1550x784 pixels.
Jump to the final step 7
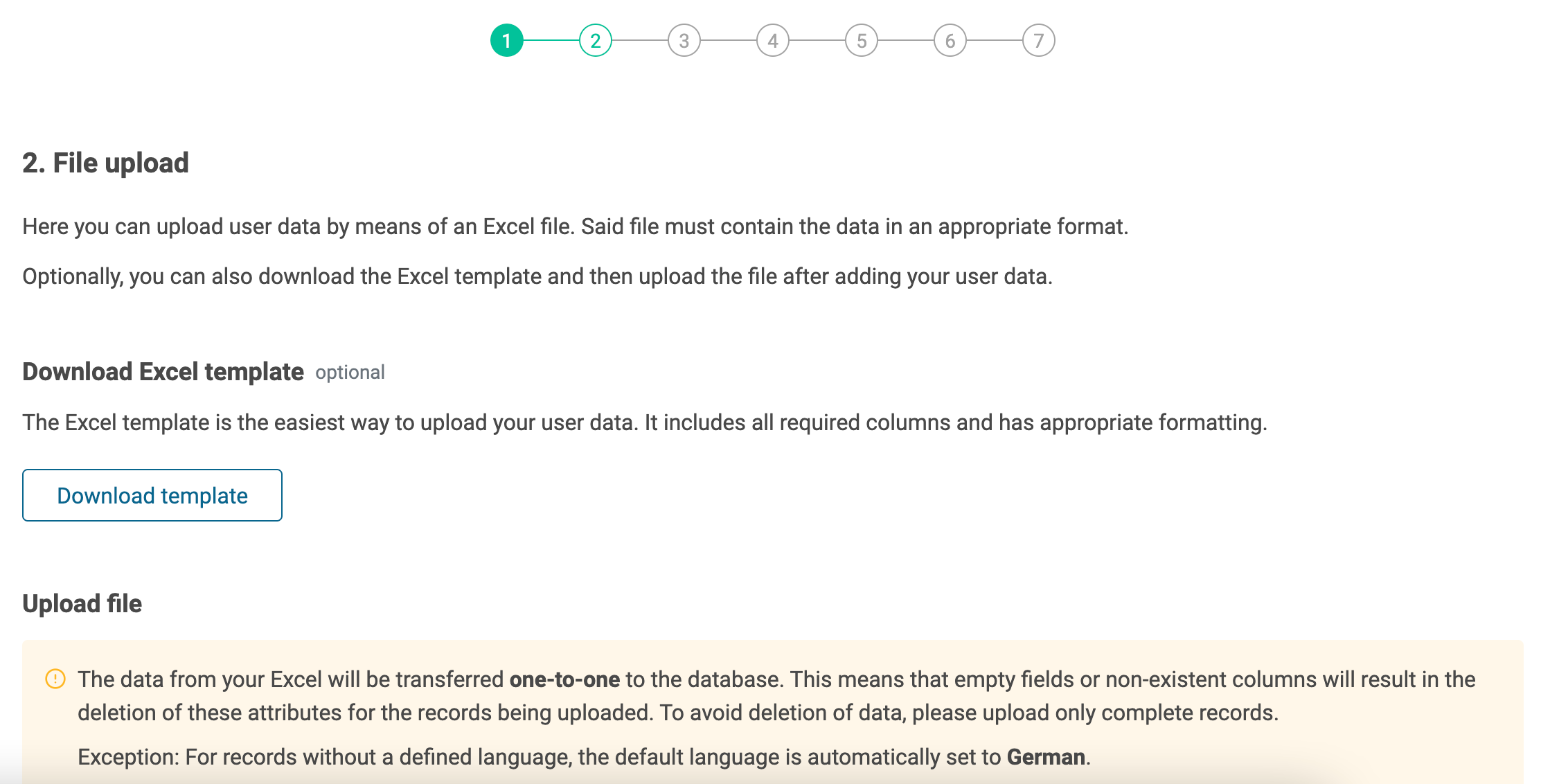coord(1038,41)
